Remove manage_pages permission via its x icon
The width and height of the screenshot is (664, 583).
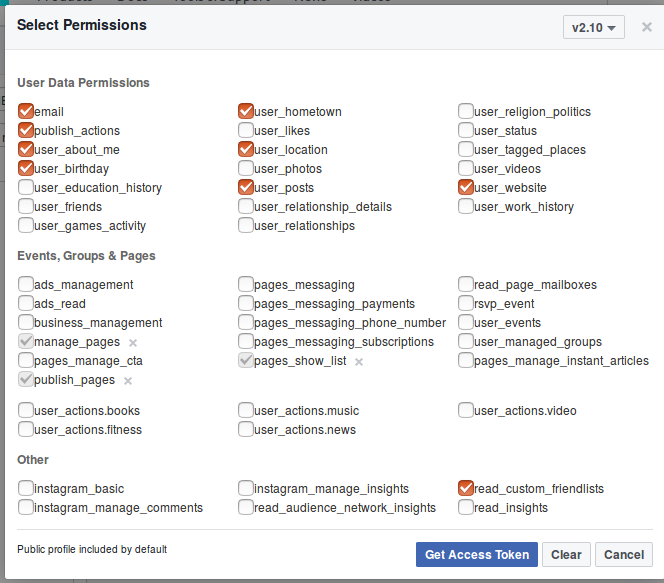point(133,343)
